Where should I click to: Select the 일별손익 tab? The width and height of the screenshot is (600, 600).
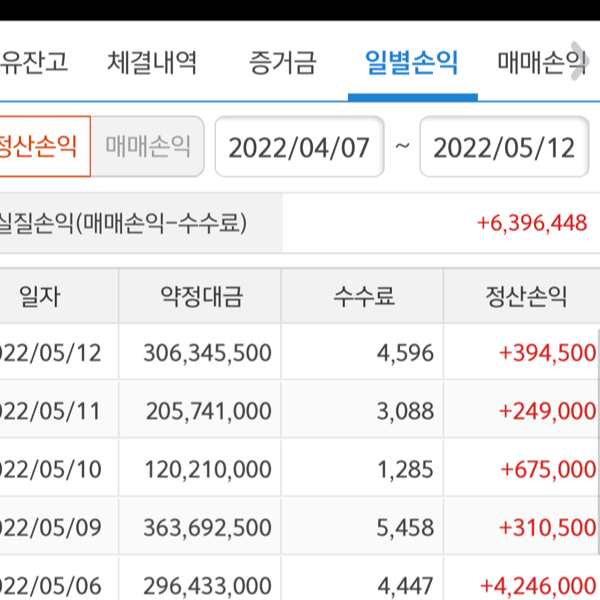(x=412, y=64)
